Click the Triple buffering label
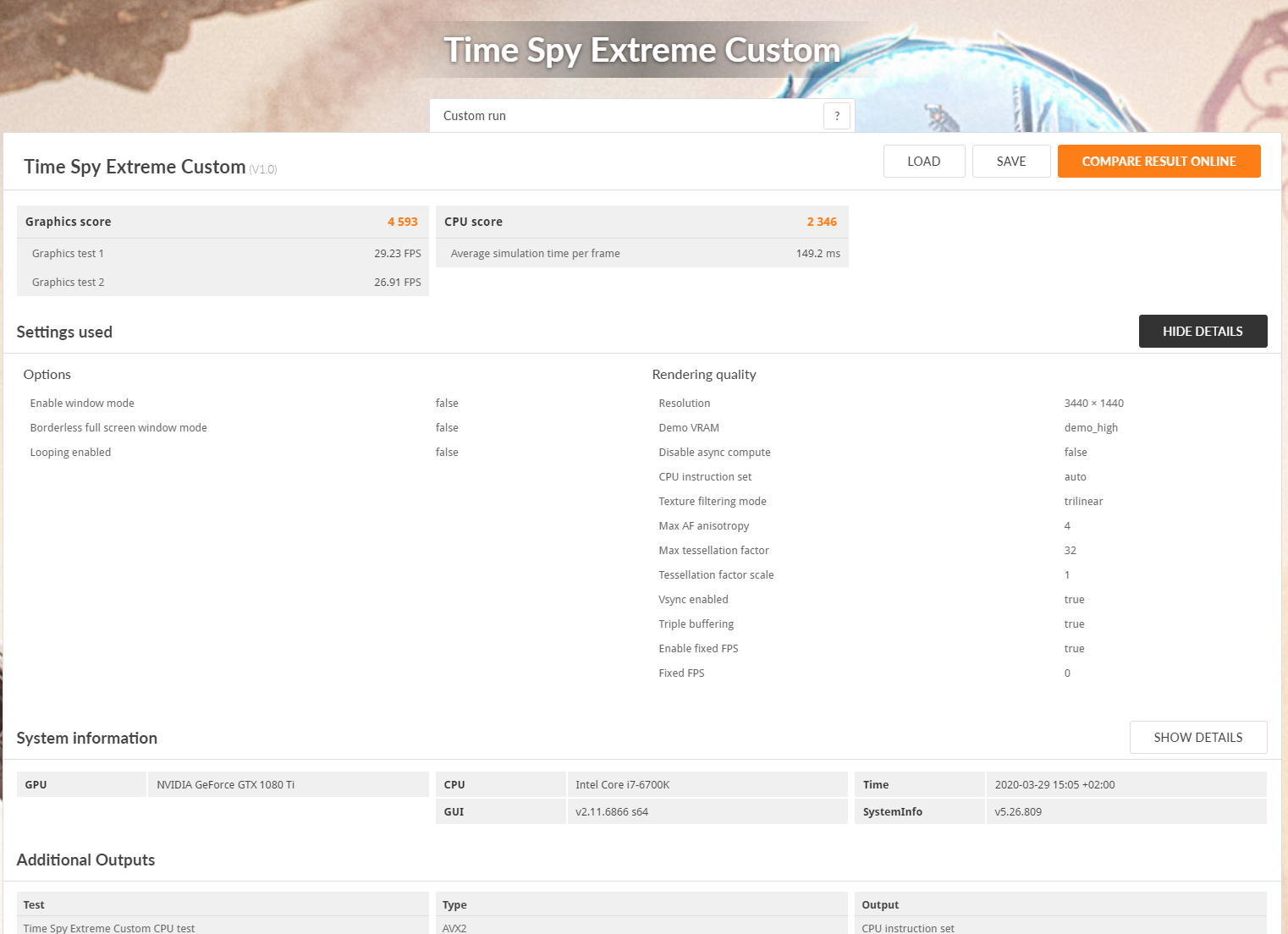1288x934 pixels. click(x=696, y=624)
